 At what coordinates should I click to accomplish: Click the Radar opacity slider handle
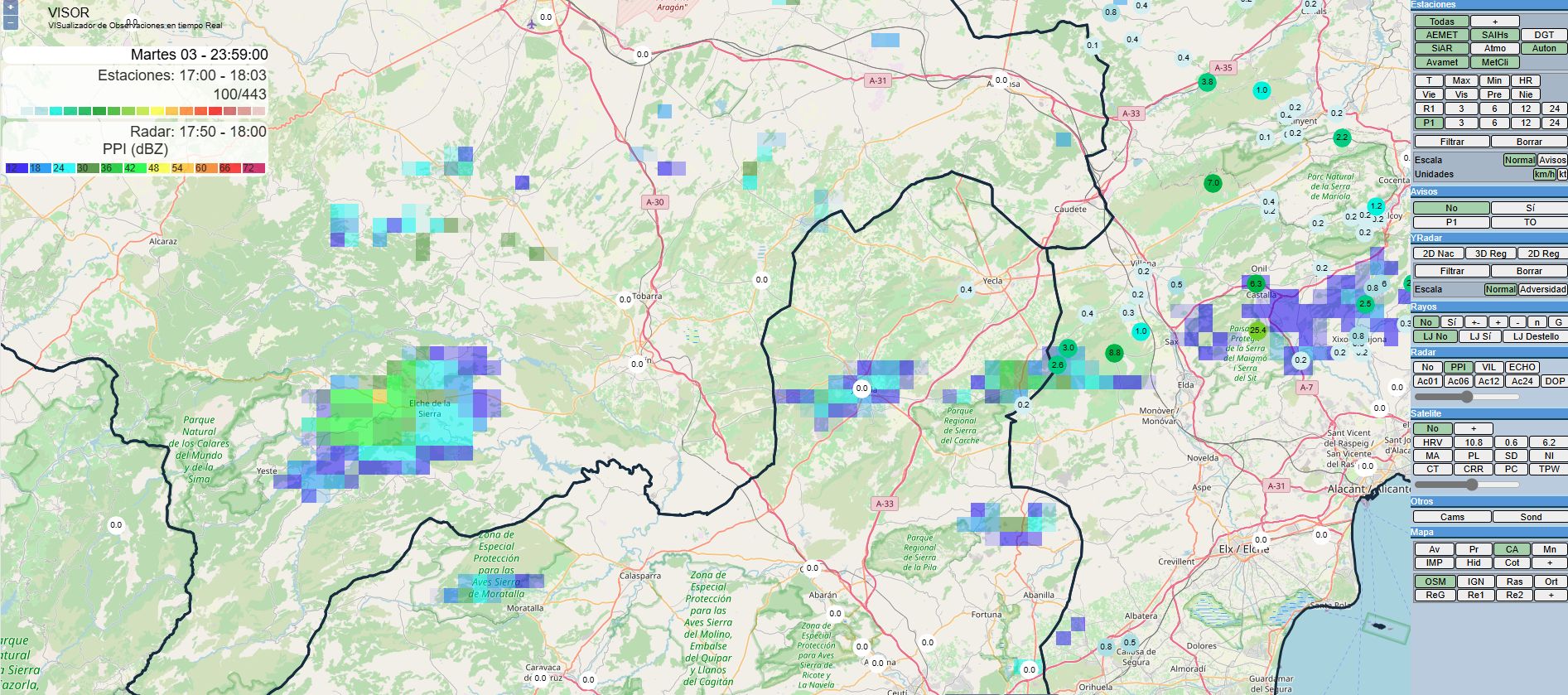[1467, 397]
